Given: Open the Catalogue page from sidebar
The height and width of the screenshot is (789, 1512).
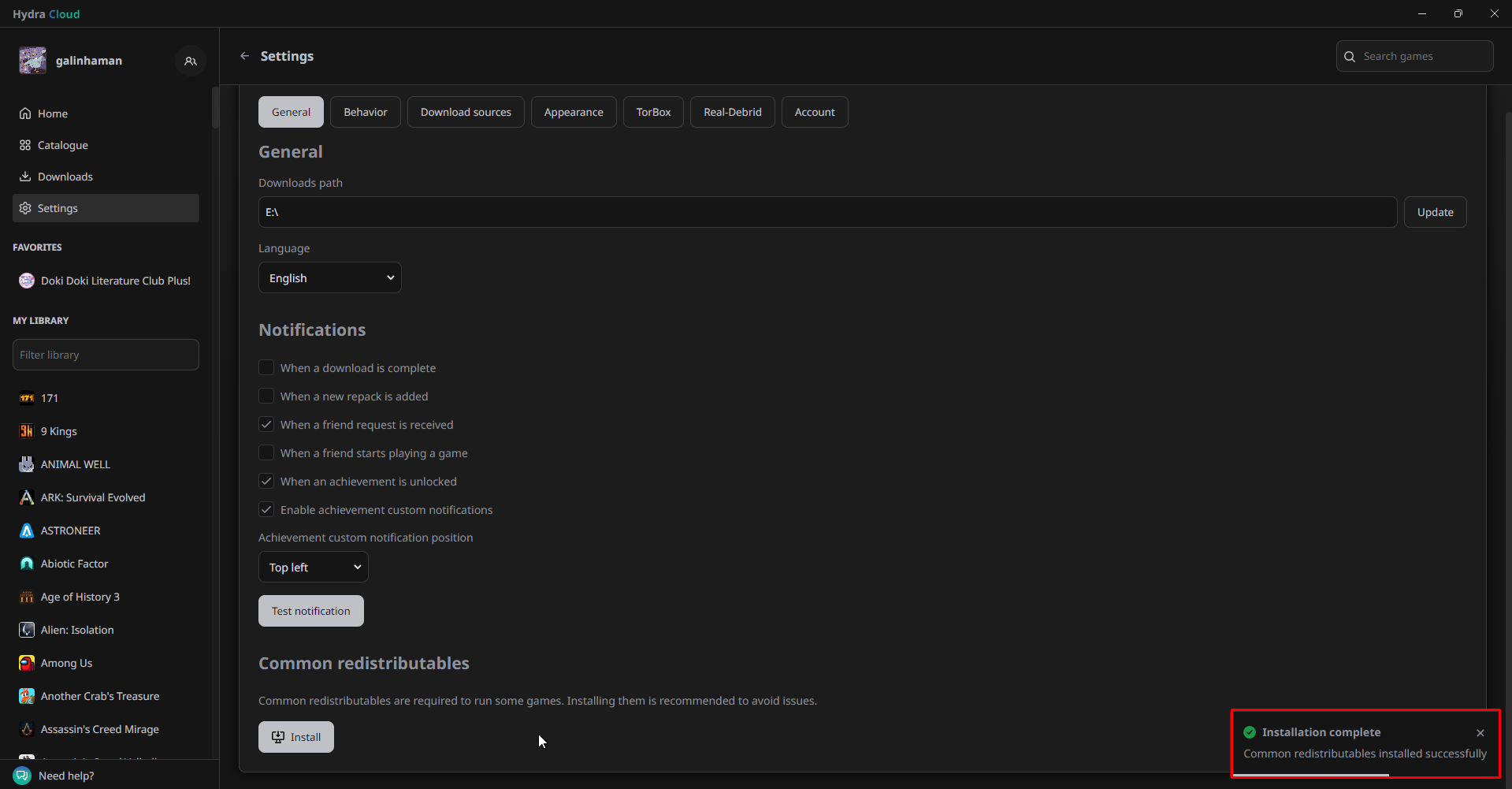Looking at the screenshot, I should pyautogui.click(x=62, y=145).
